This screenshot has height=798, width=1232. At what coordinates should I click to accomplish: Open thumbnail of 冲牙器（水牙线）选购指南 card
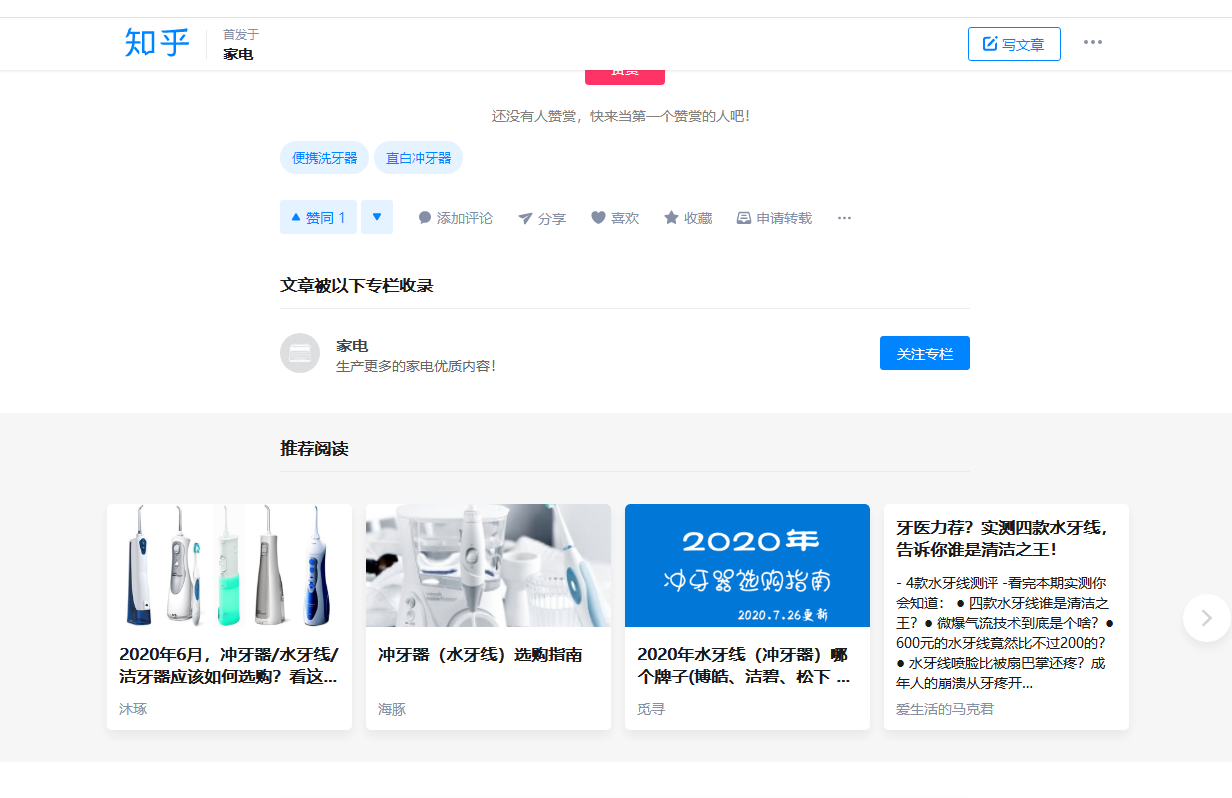click(488, 565)
